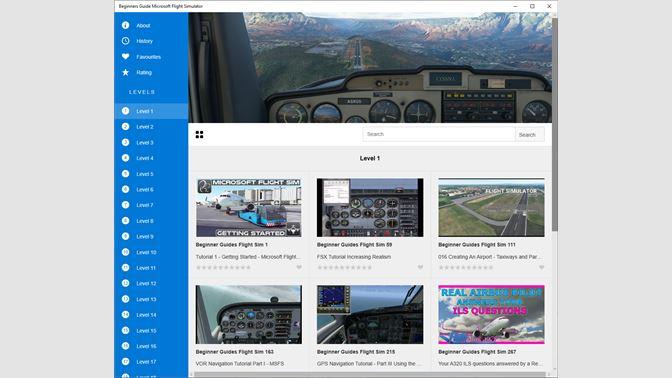Image resolution: width=672 pixels, height=378 pixels.
Task: Select the Level 9 number icon
Action: [x=125, y=236]
